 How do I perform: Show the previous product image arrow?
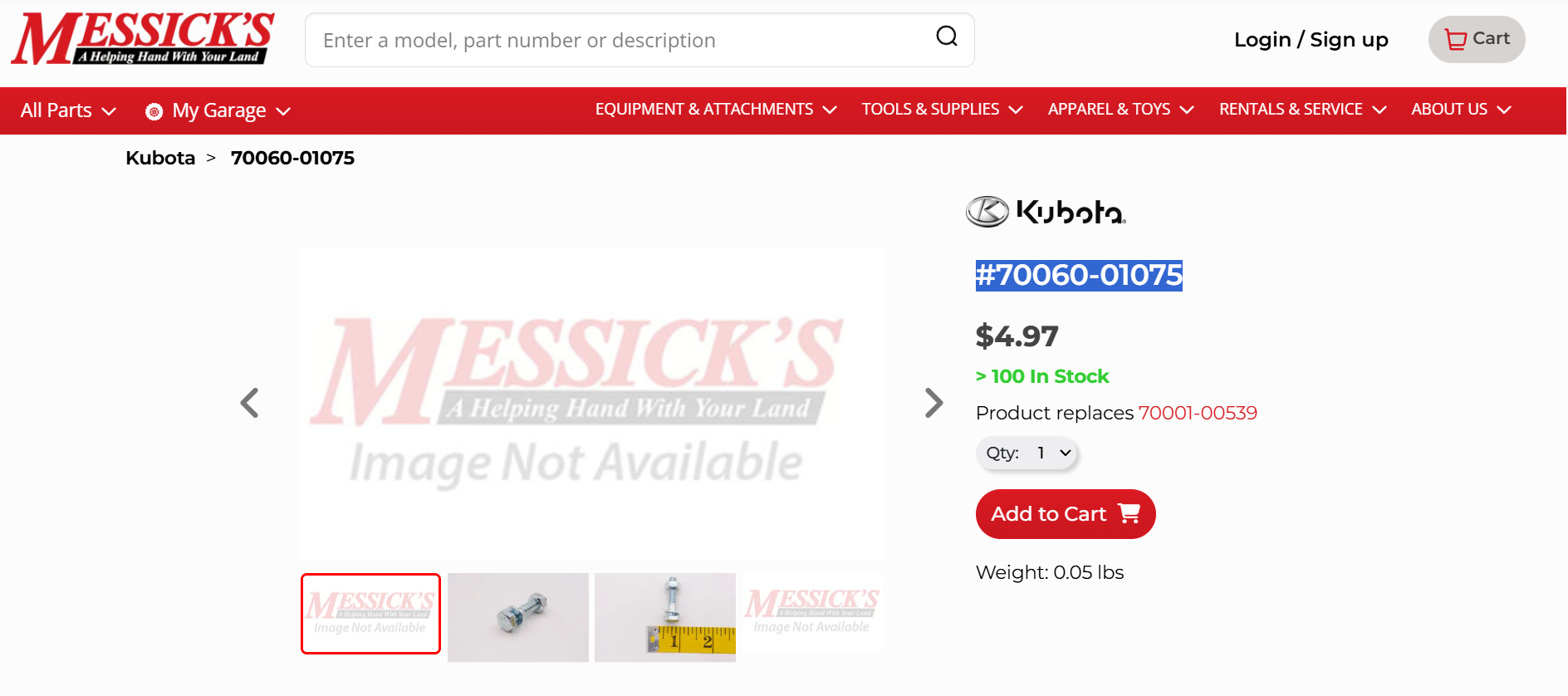[249, 403]
